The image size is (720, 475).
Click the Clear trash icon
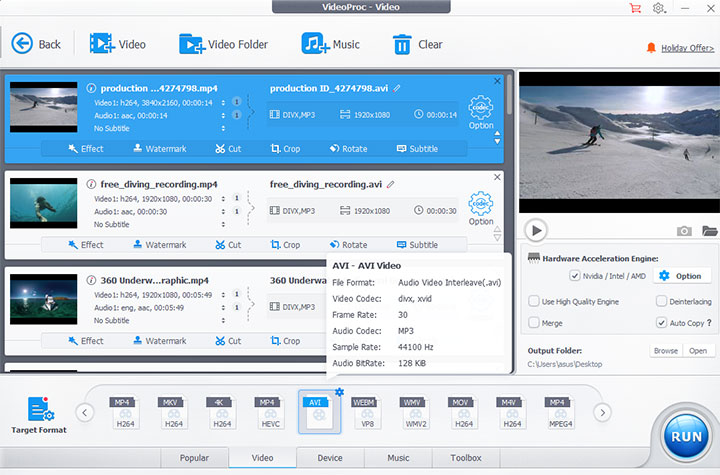click(x=402, y=44)
